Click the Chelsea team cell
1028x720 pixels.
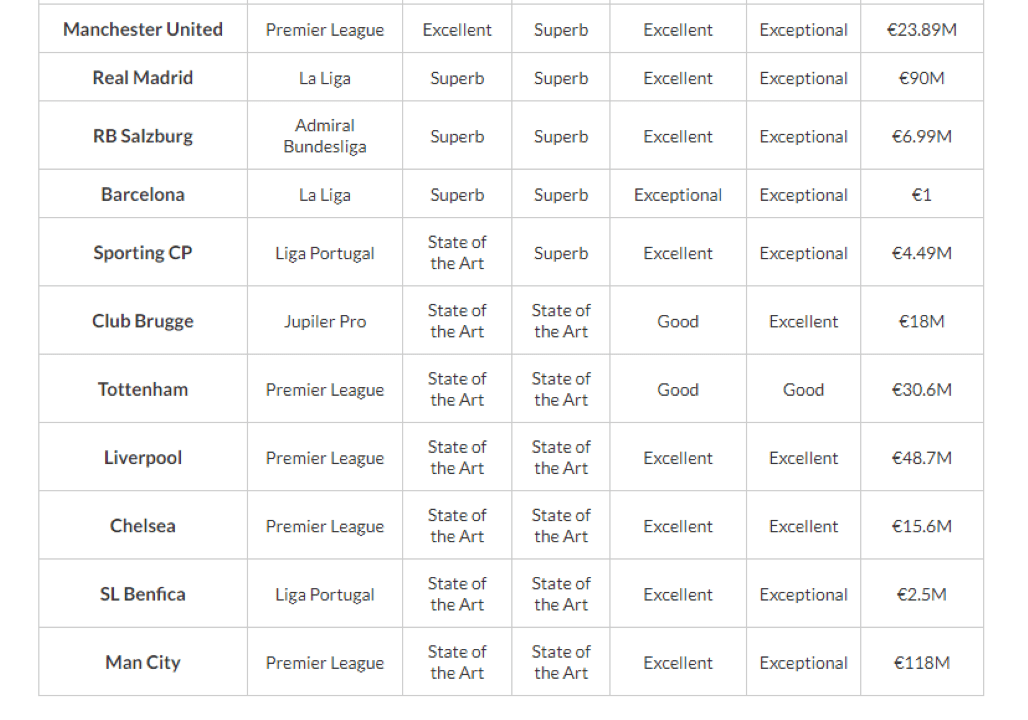click(x=143, y=526)
